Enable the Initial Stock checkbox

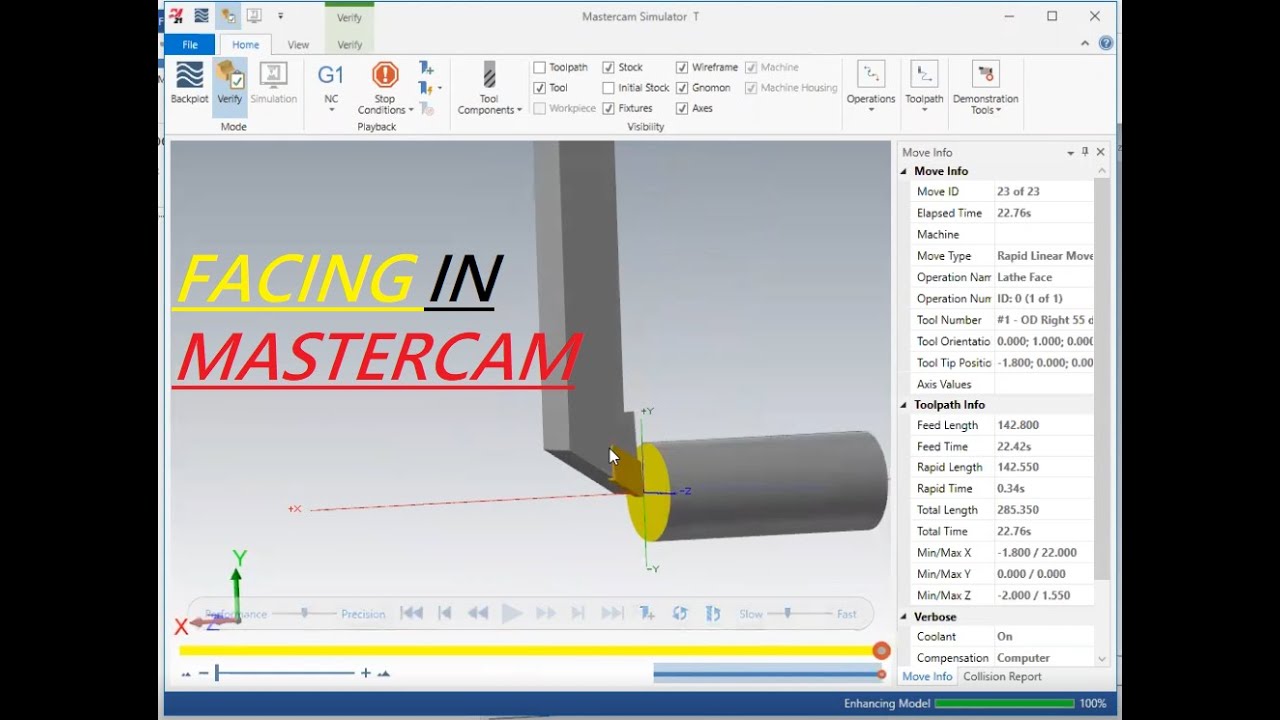click(x=608, y=88)
